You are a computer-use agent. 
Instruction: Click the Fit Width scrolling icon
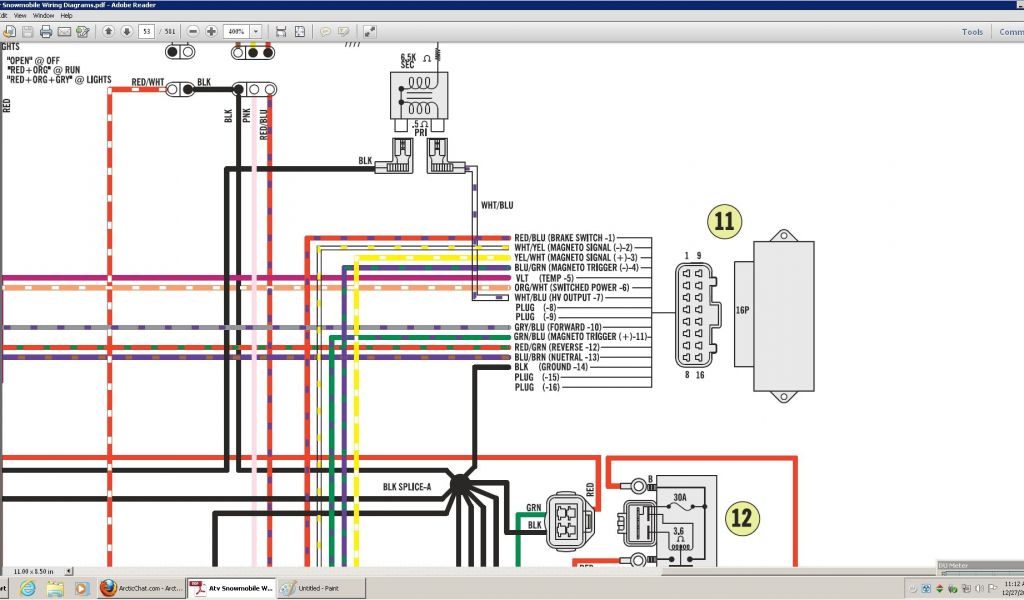coord(281,32)
